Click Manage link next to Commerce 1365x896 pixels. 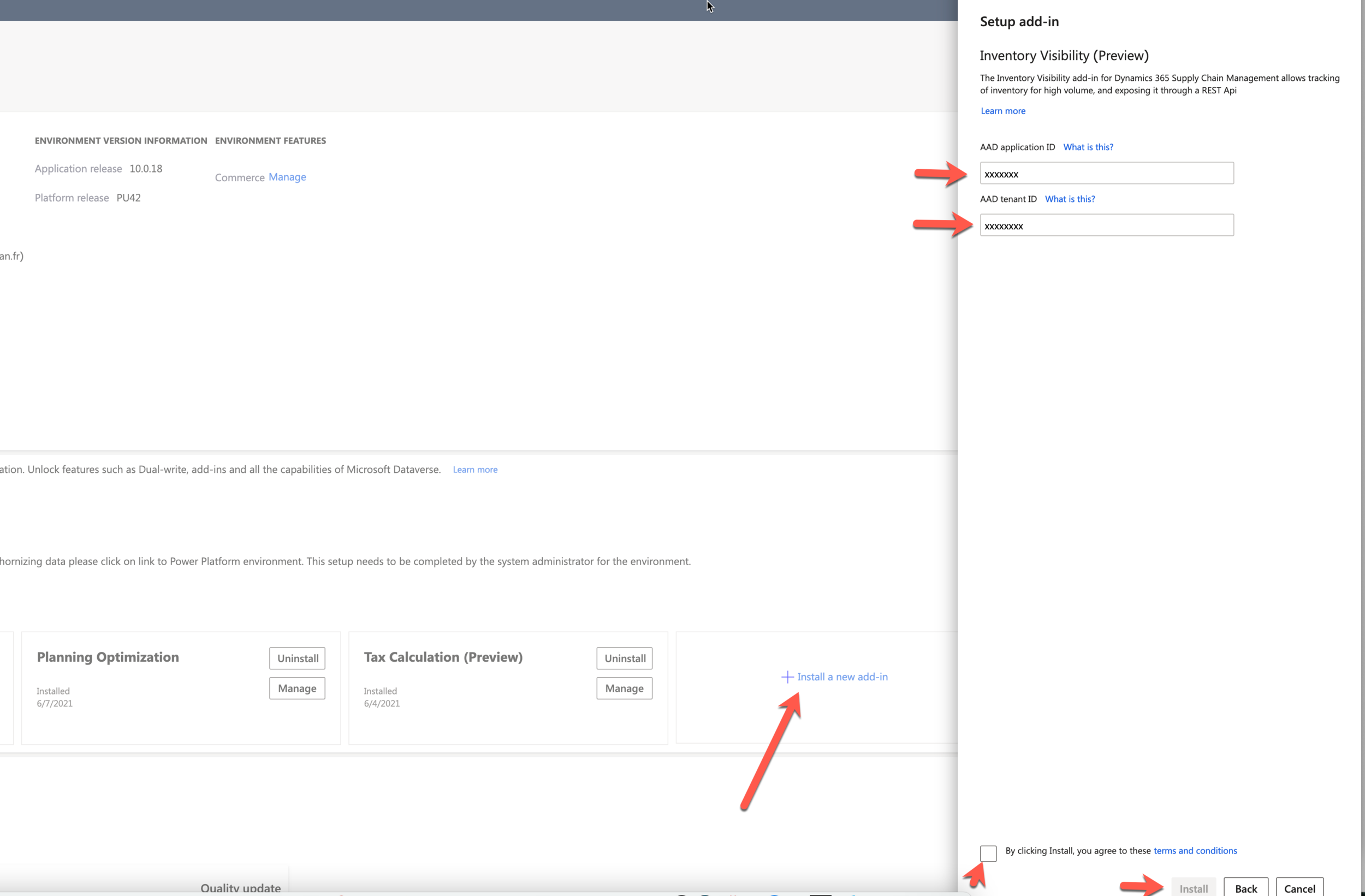coord(287,177)
